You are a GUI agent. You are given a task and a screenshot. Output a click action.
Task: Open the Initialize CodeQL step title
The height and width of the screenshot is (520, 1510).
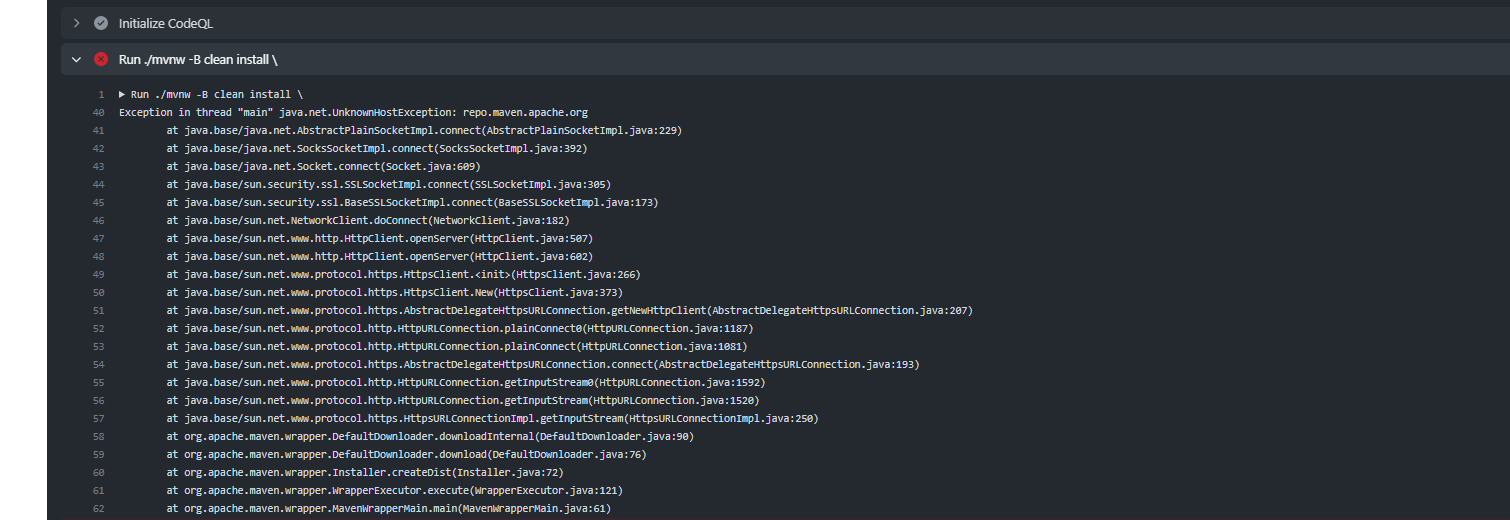click(166, 23)
